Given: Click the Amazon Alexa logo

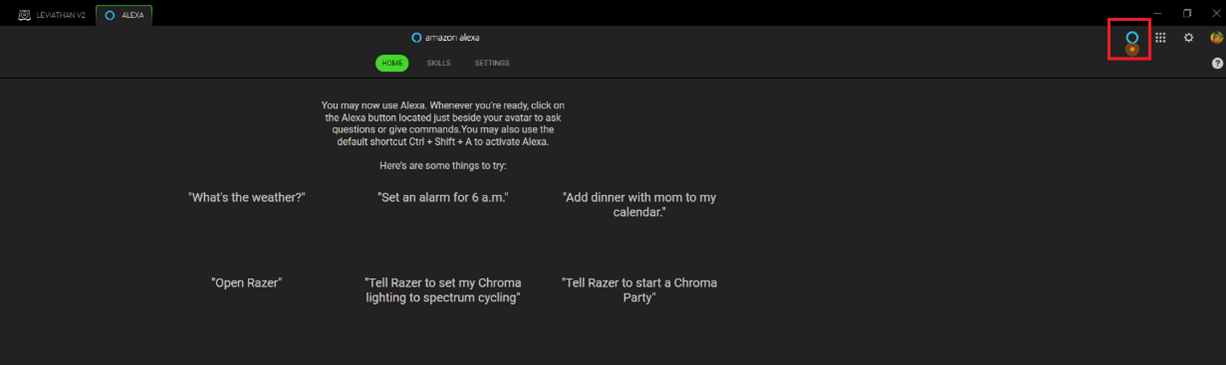Looking at the screenshot, I should click(446, 38).
